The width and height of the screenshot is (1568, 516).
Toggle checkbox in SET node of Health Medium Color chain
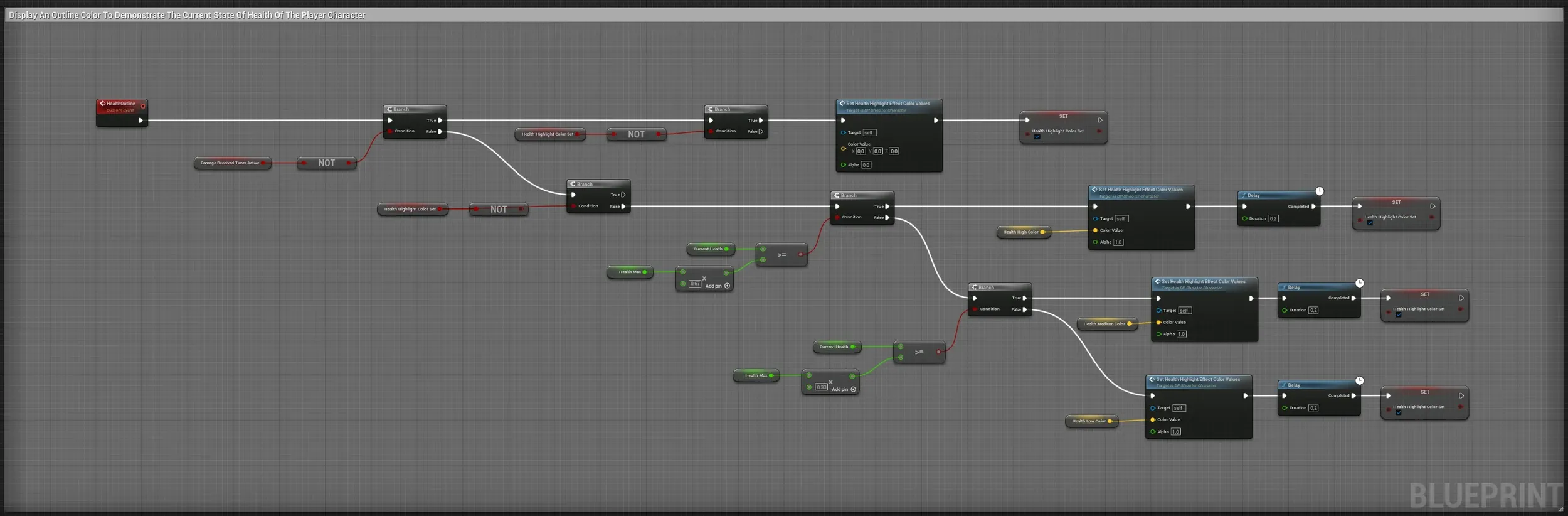(x=1399, y=315)
